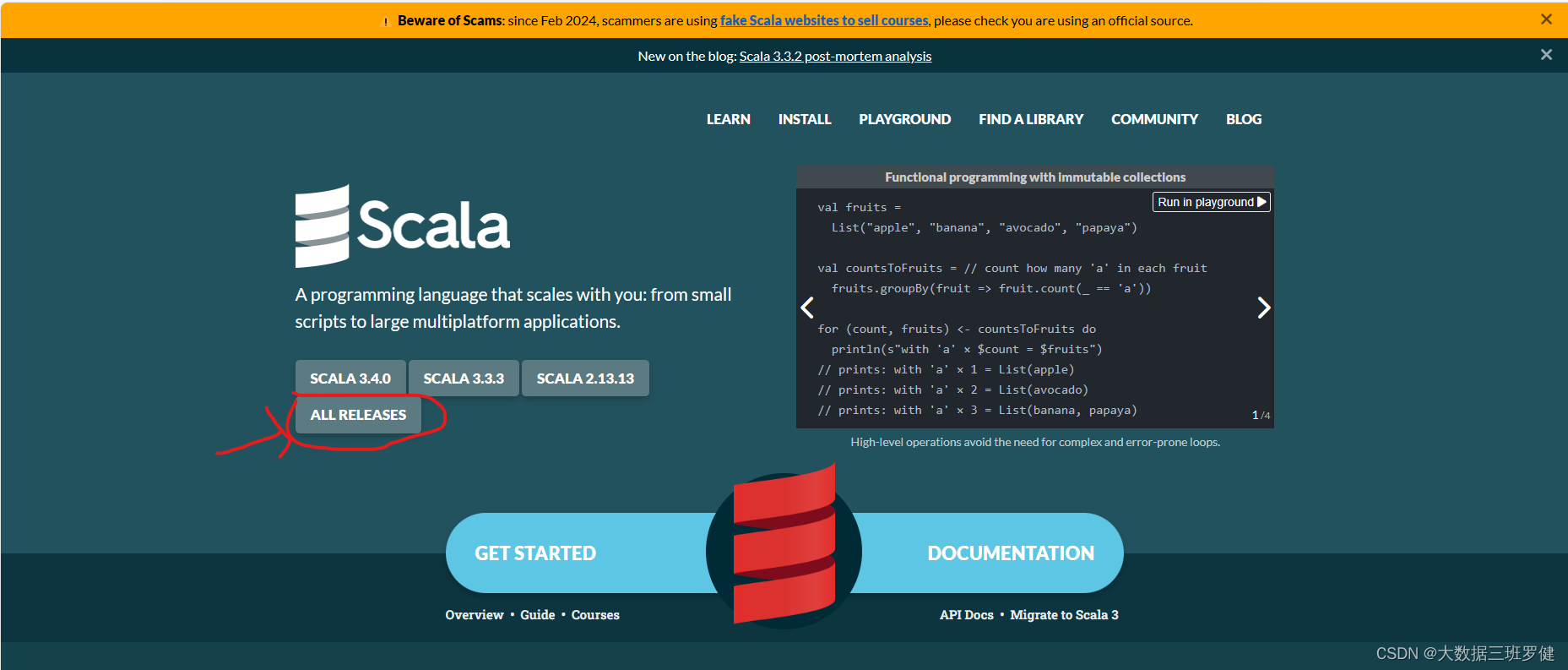Click the code line 'val fruits ='

click(x=860, y=207)
